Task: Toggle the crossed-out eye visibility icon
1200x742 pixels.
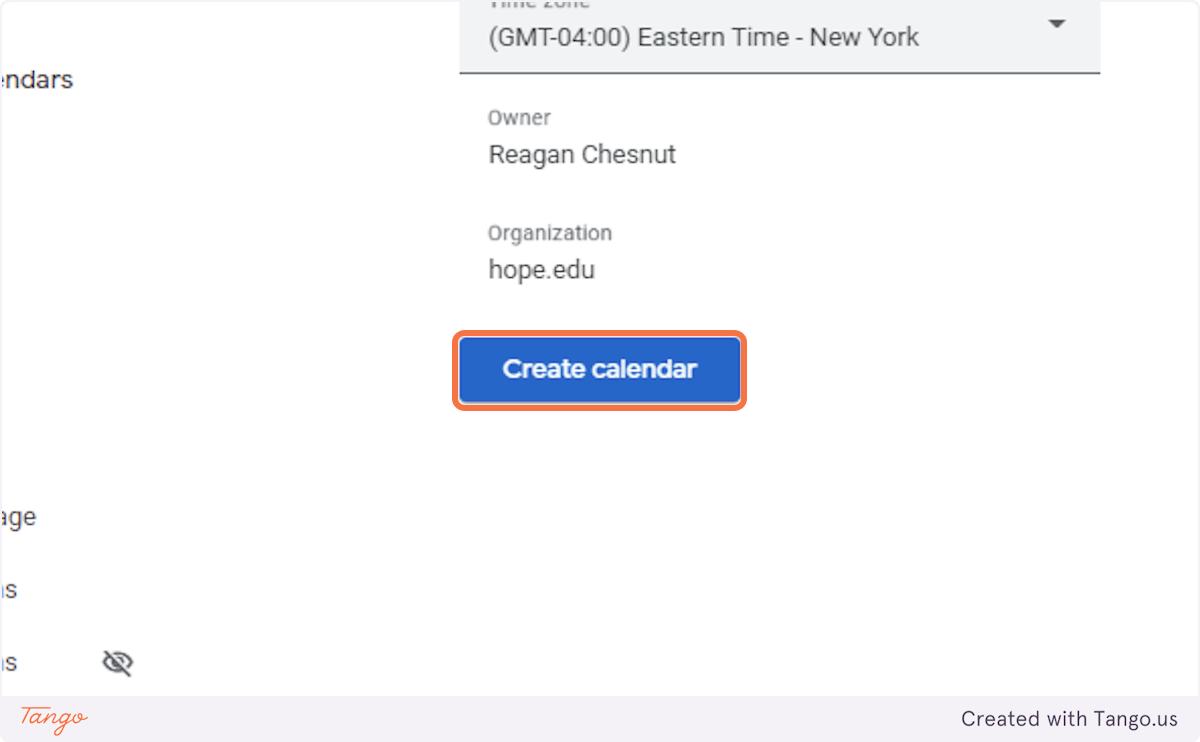Action: [118, 663]
